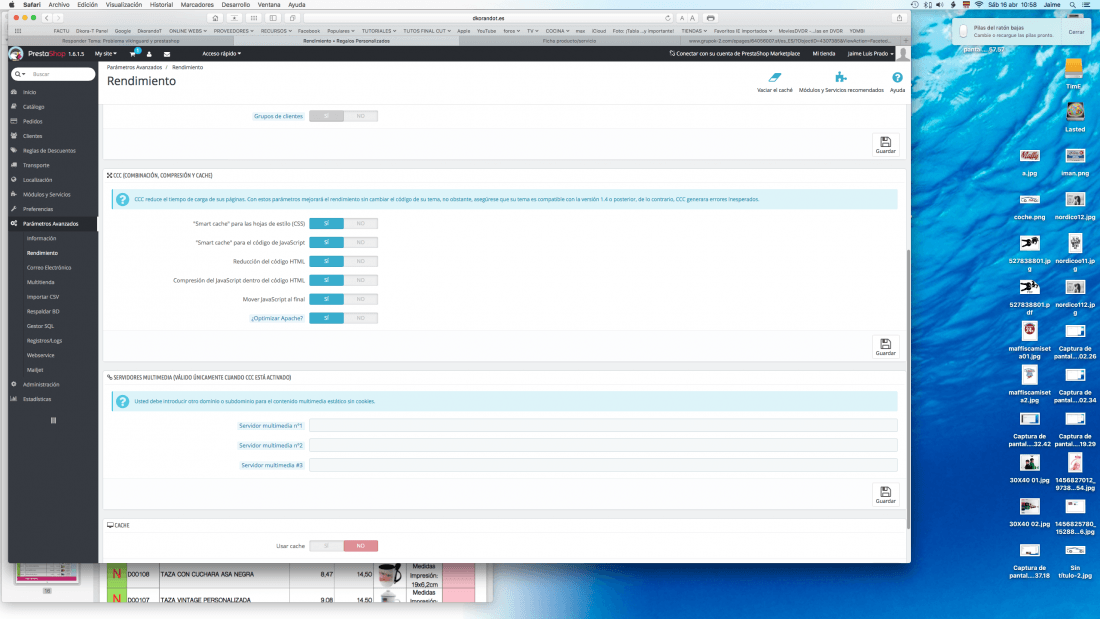Click YouTube bookmark in favorites bar
This screenshot has height=619, width=1100.
[486, 31]
